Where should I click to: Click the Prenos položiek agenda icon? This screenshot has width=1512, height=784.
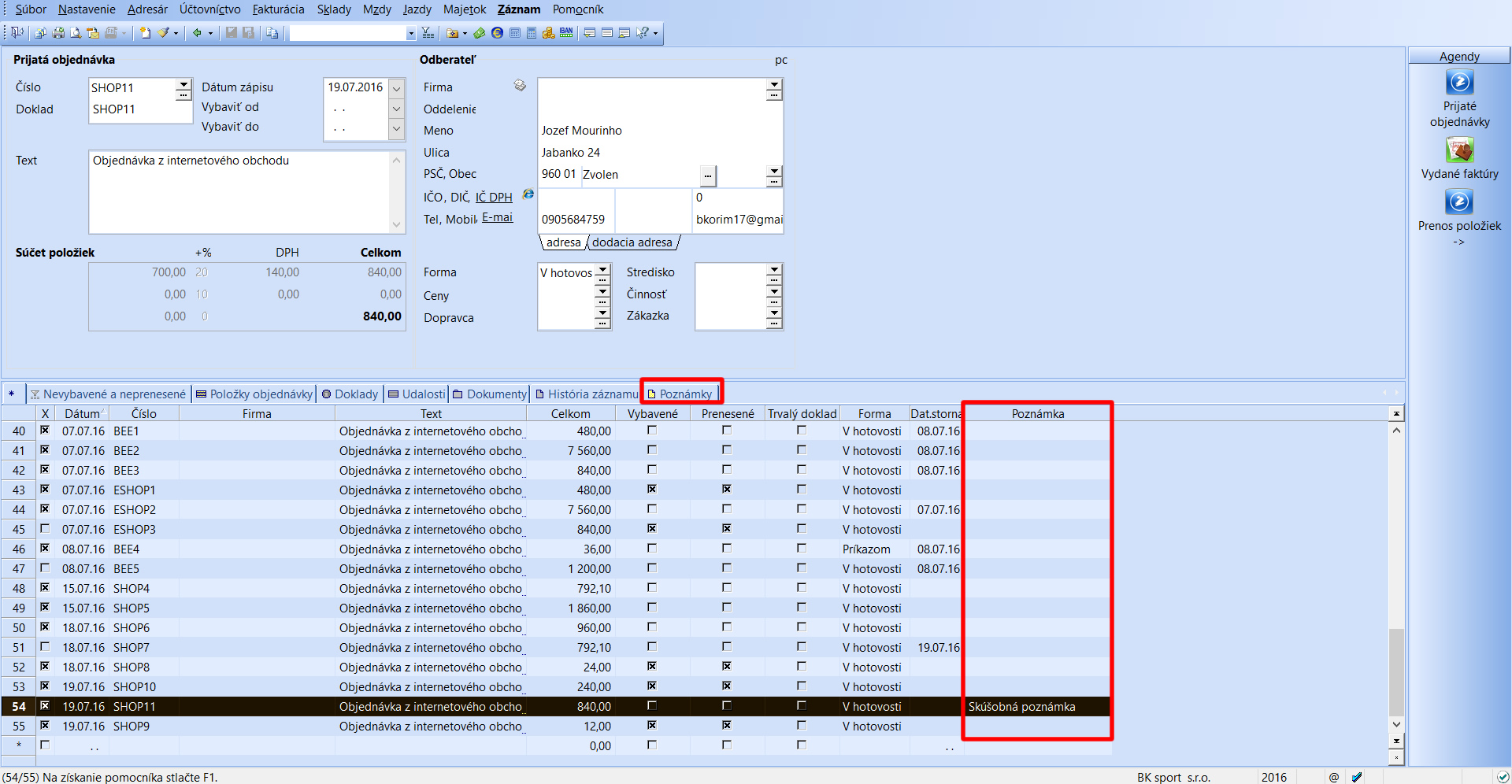point(1459,202)
